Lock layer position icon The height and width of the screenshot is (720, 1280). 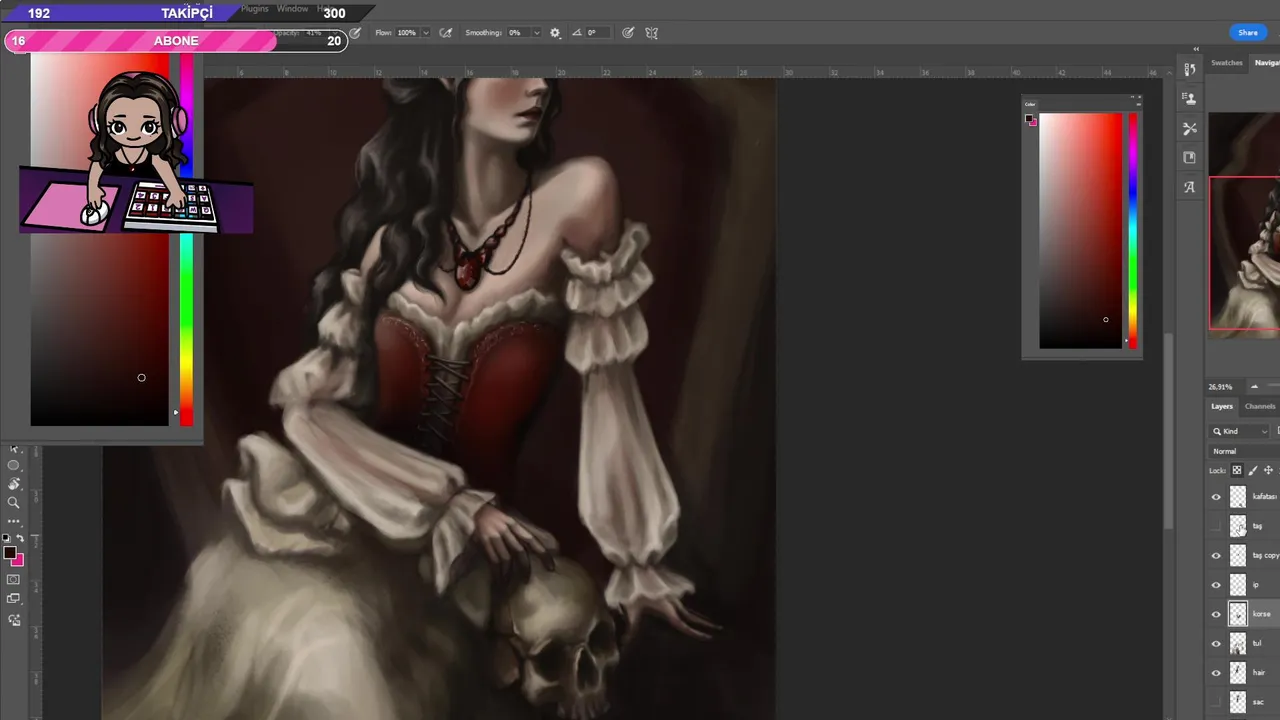pos(1268,470)
